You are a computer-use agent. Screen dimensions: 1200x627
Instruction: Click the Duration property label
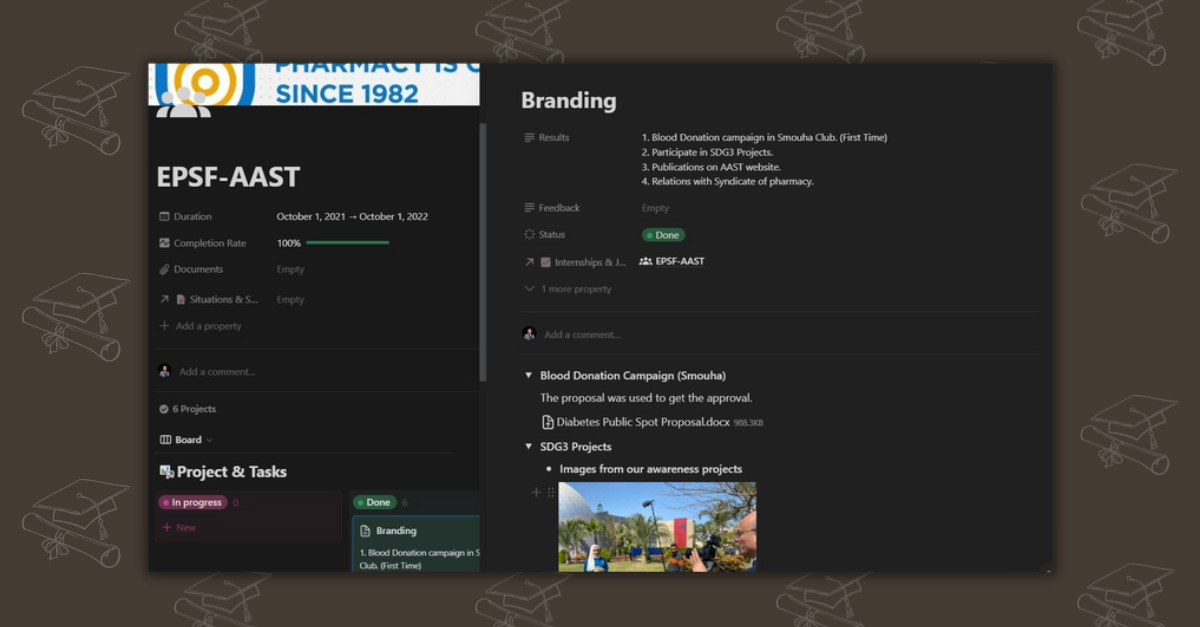[x=192, y=216]
